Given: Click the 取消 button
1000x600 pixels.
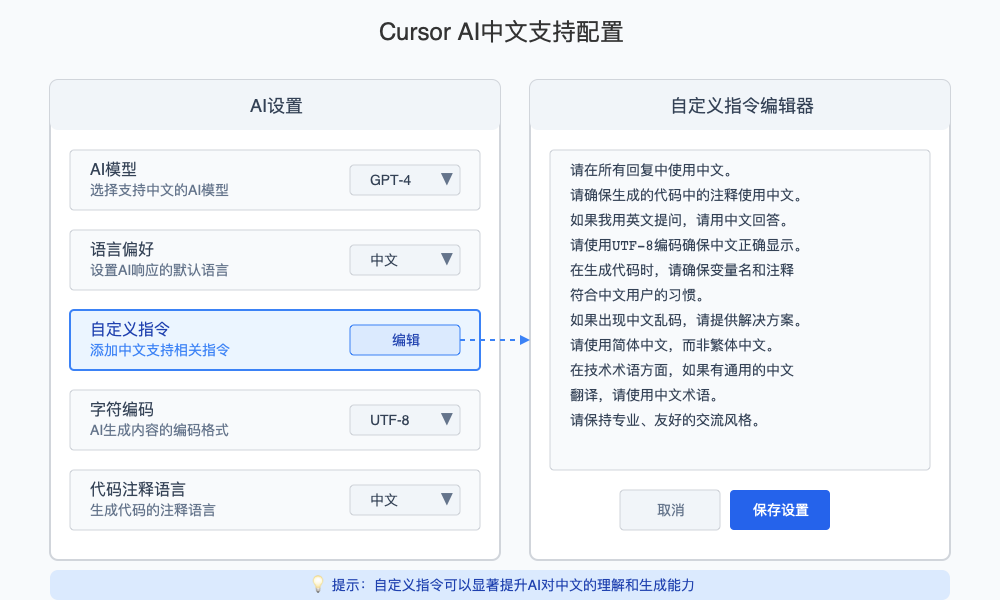Looking at the screenshot, I should click(x=670, y=510).
